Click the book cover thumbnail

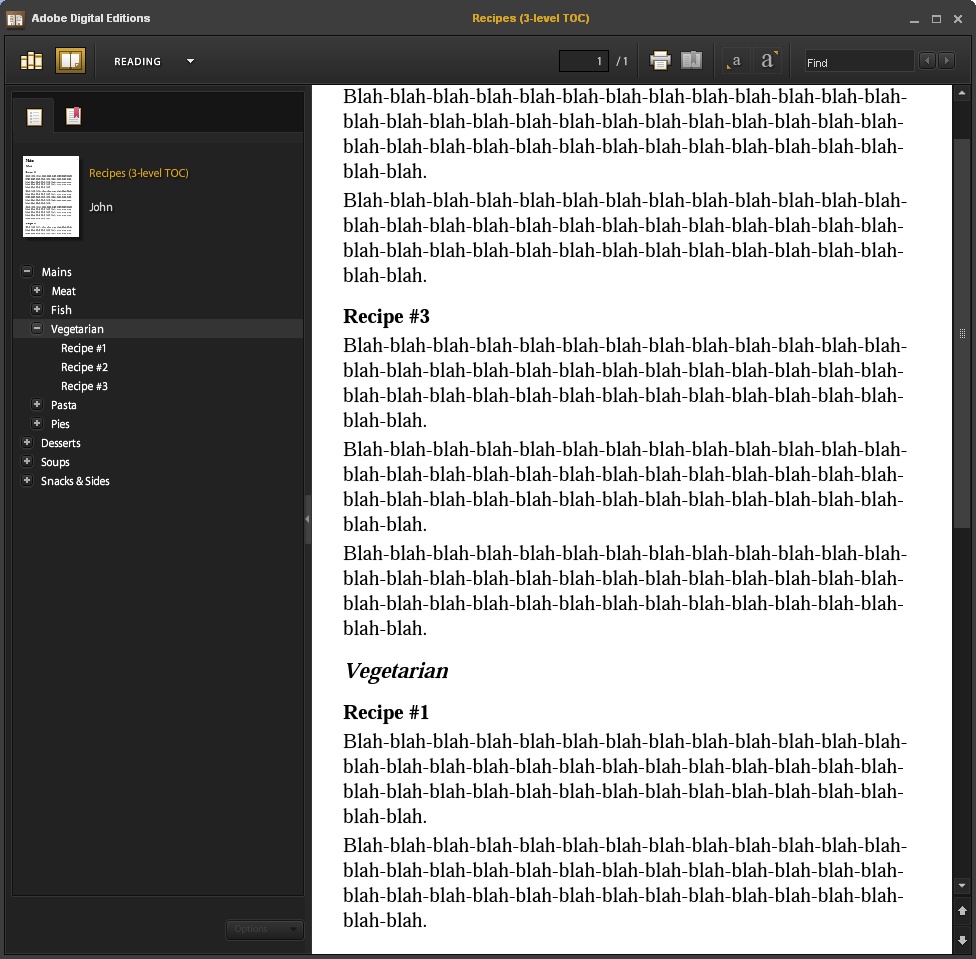(x=51, y=196)
